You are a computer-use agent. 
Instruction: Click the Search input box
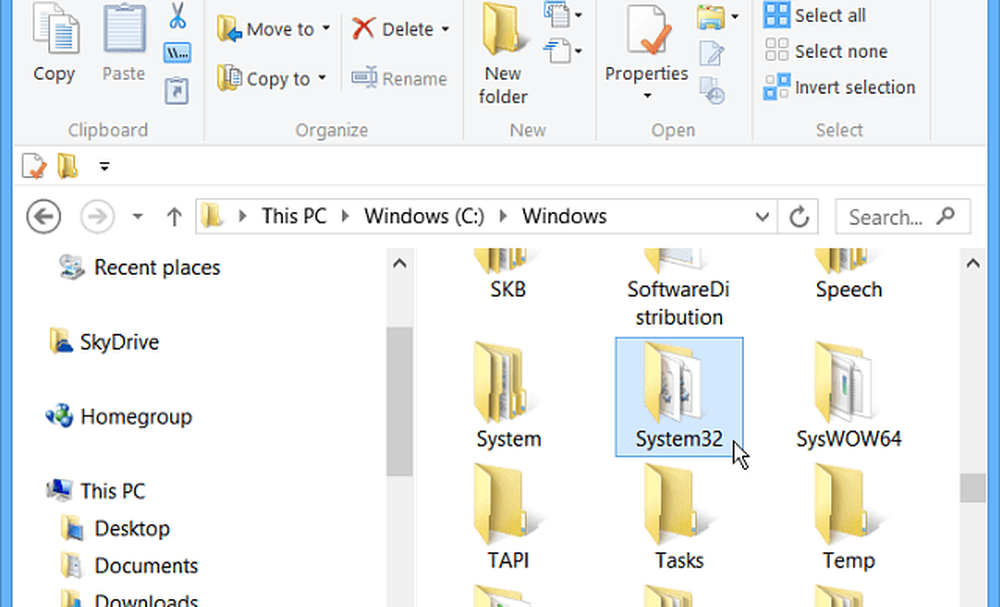[903, 217]
